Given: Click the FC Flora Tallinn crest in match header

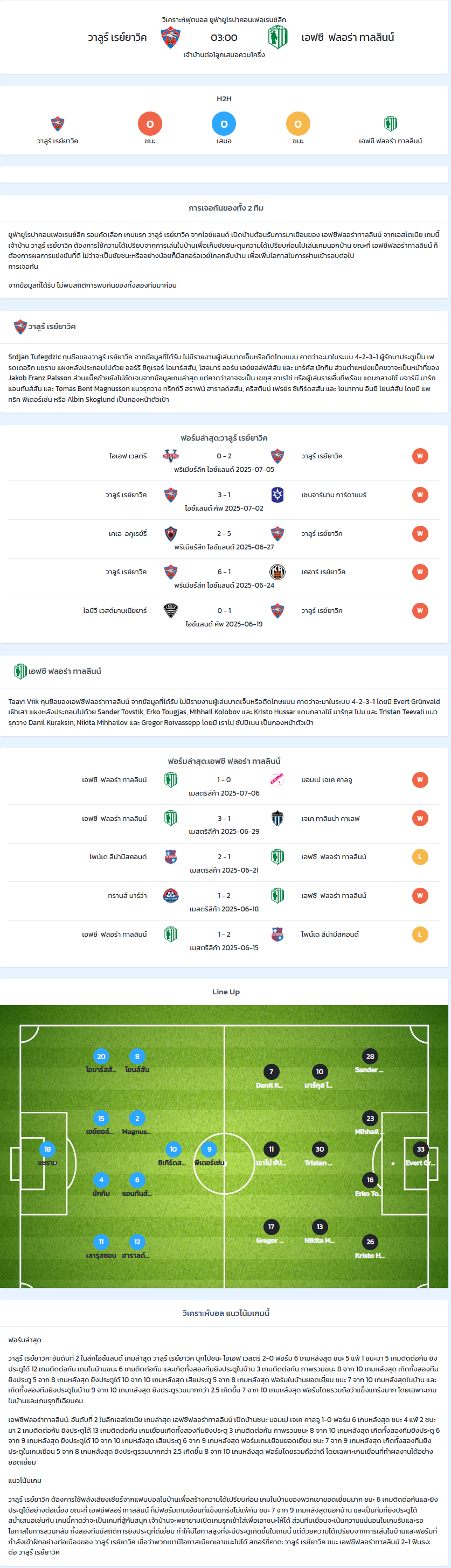Looking at the screenshot, I should tap(277, 38).
